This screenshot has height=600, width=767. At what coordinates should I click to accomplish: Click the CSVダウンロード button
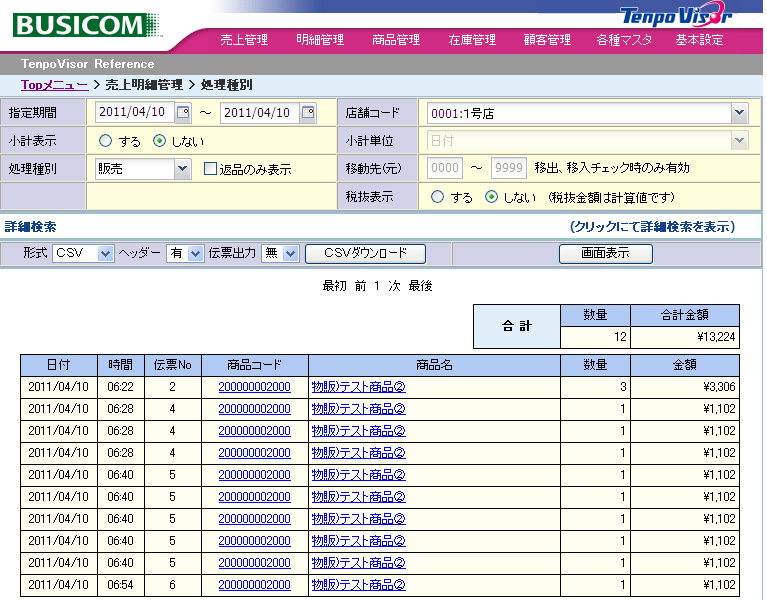click(365, 253)
